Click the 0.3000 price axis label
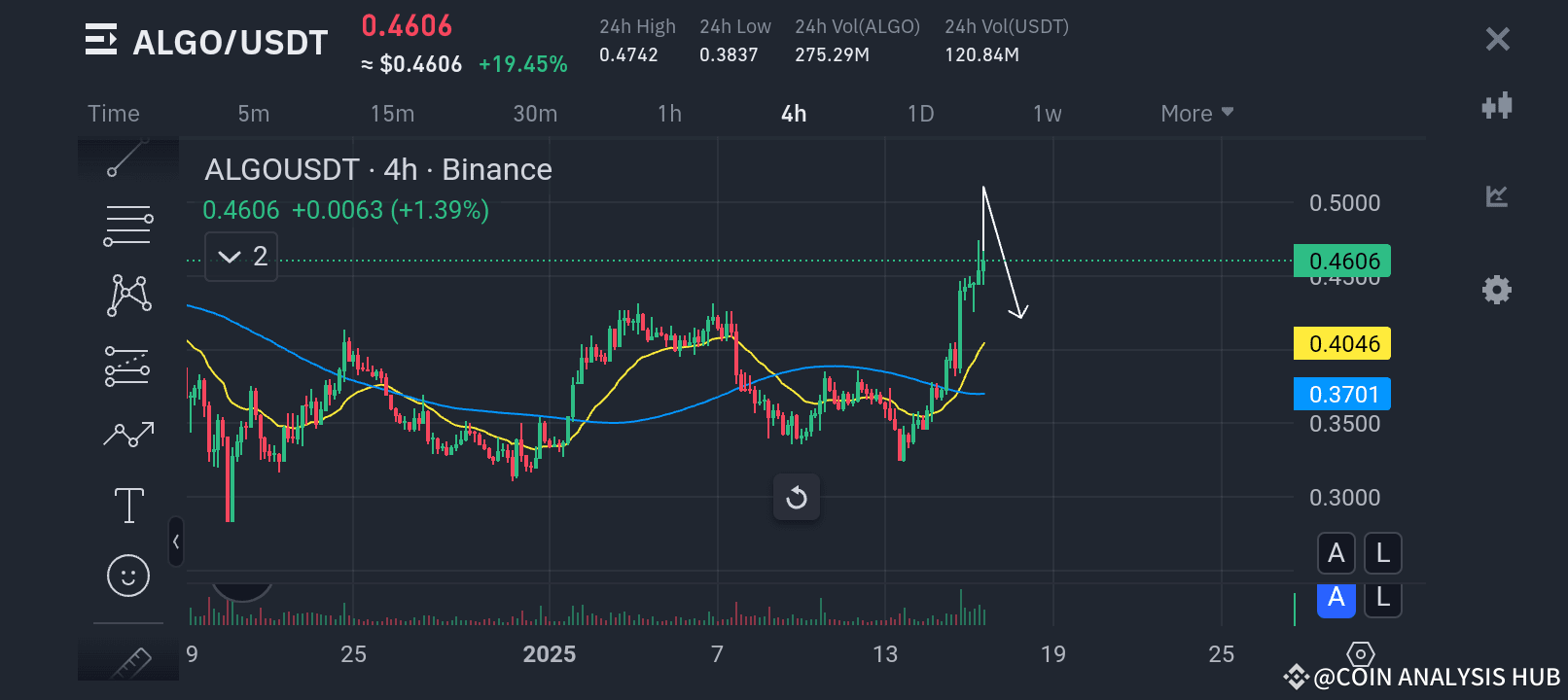This screenshot has width=1568, height=700. point(1344,498)
